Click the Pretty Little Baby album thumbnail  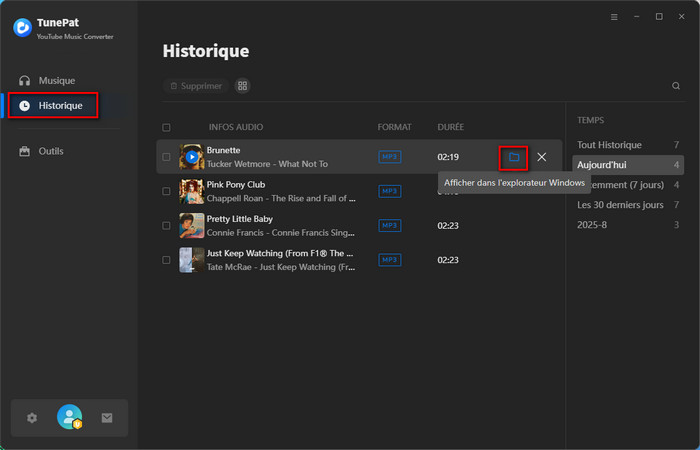coord(192,226)
